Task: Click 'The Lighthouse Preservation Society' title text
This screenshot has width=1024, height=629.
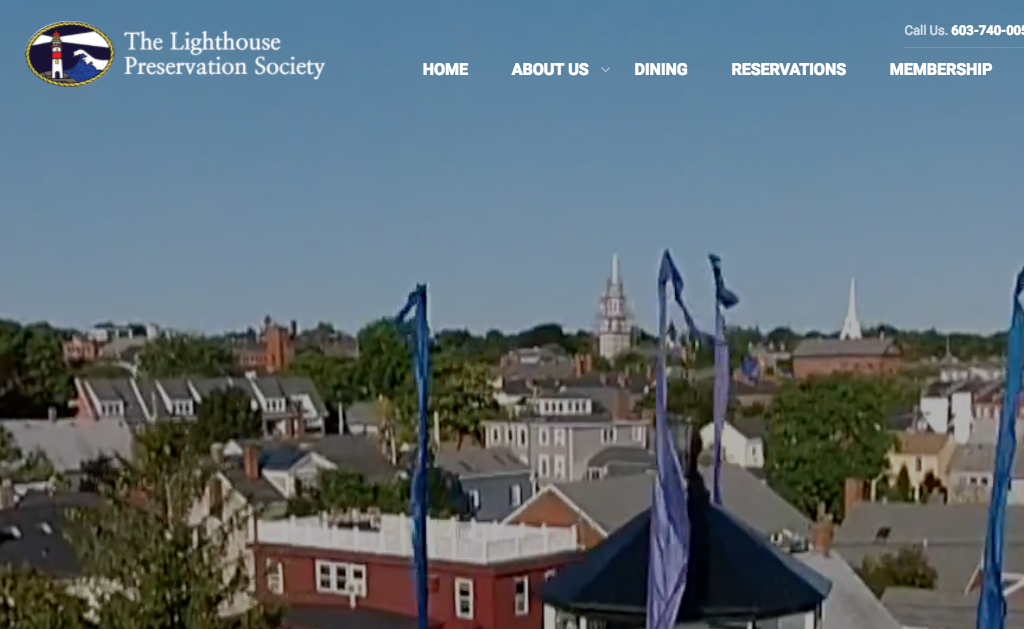Action: [x=224, y=54]
